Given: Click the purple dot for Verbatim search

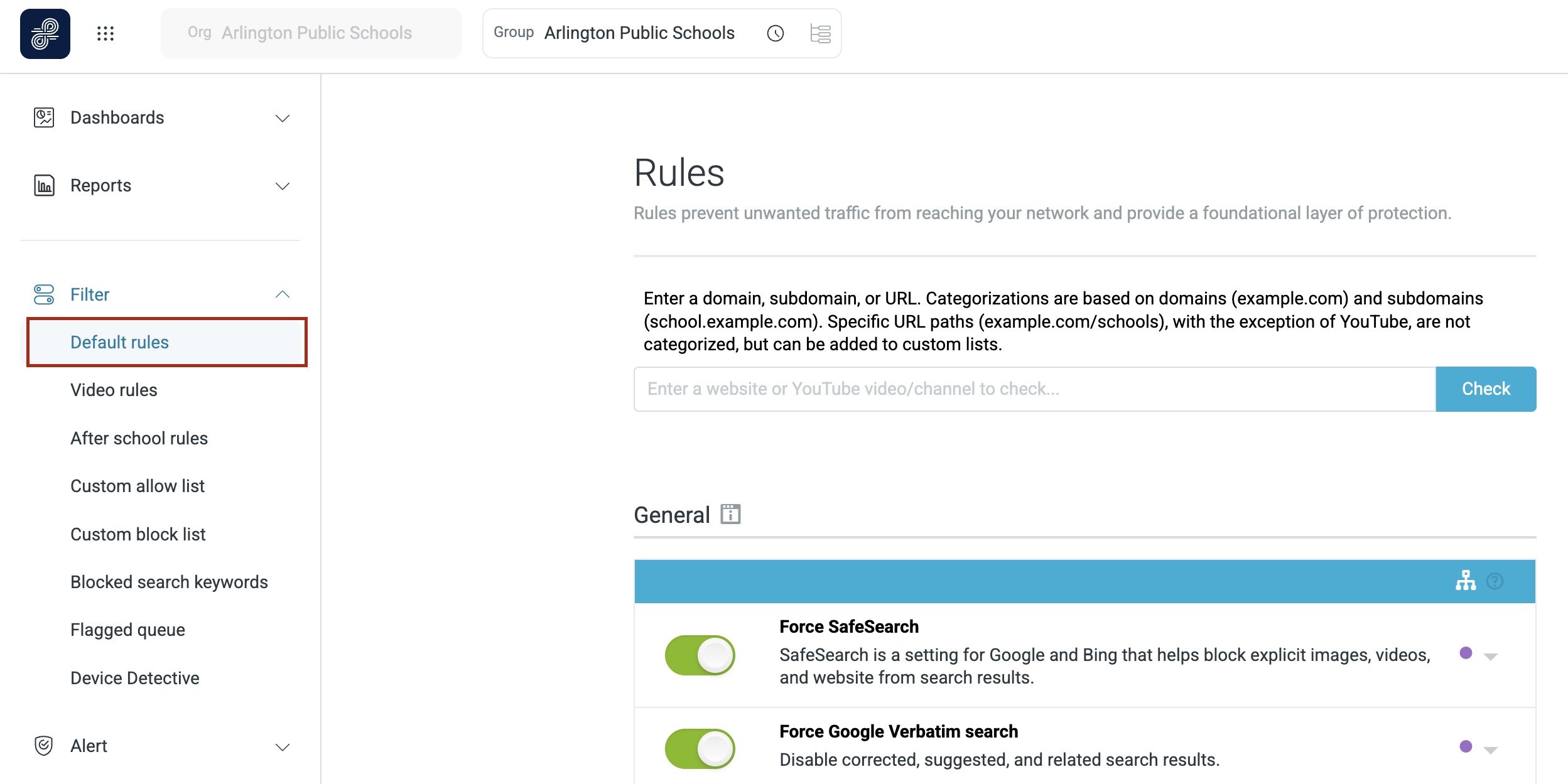Looking at the screenshot, I should coord(1466,746).
